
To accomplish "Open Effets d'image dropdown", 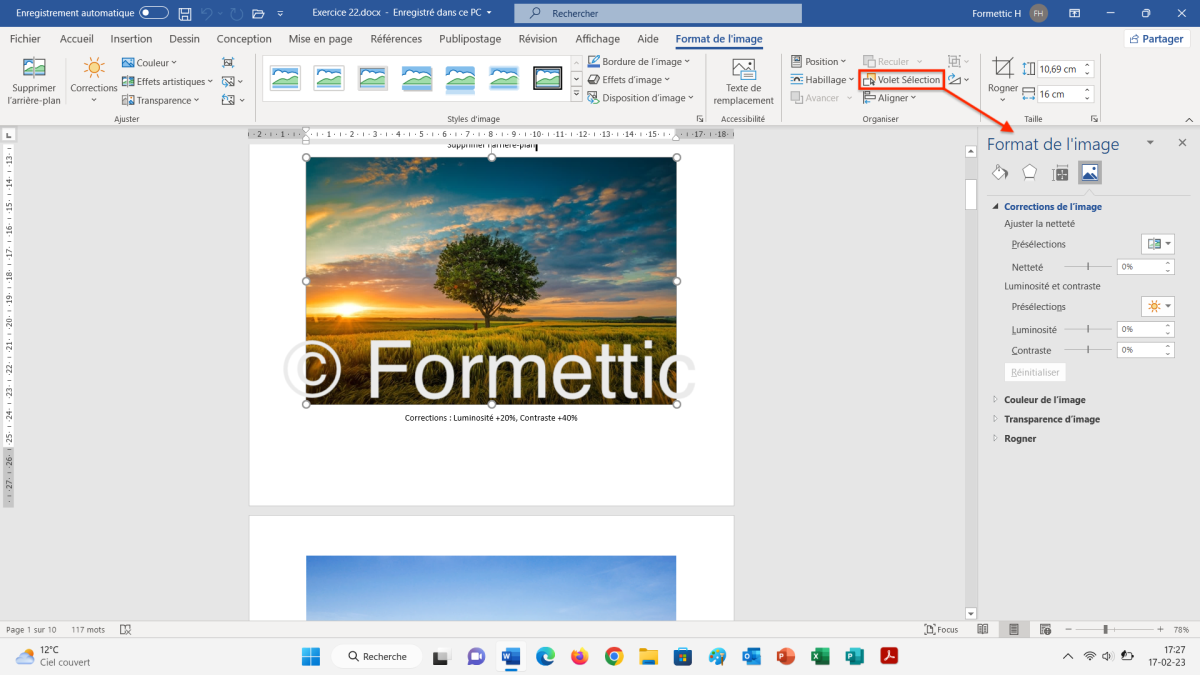I will pyautogui.click(x=629, y=80).
